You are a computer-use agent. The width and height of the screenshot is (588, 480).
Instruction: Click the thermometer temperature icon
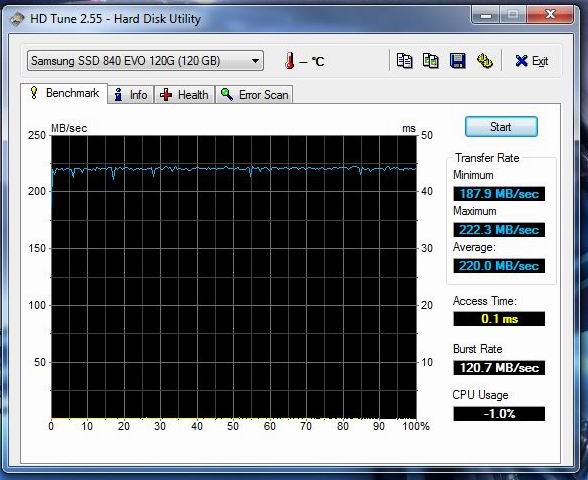[289, 61]
